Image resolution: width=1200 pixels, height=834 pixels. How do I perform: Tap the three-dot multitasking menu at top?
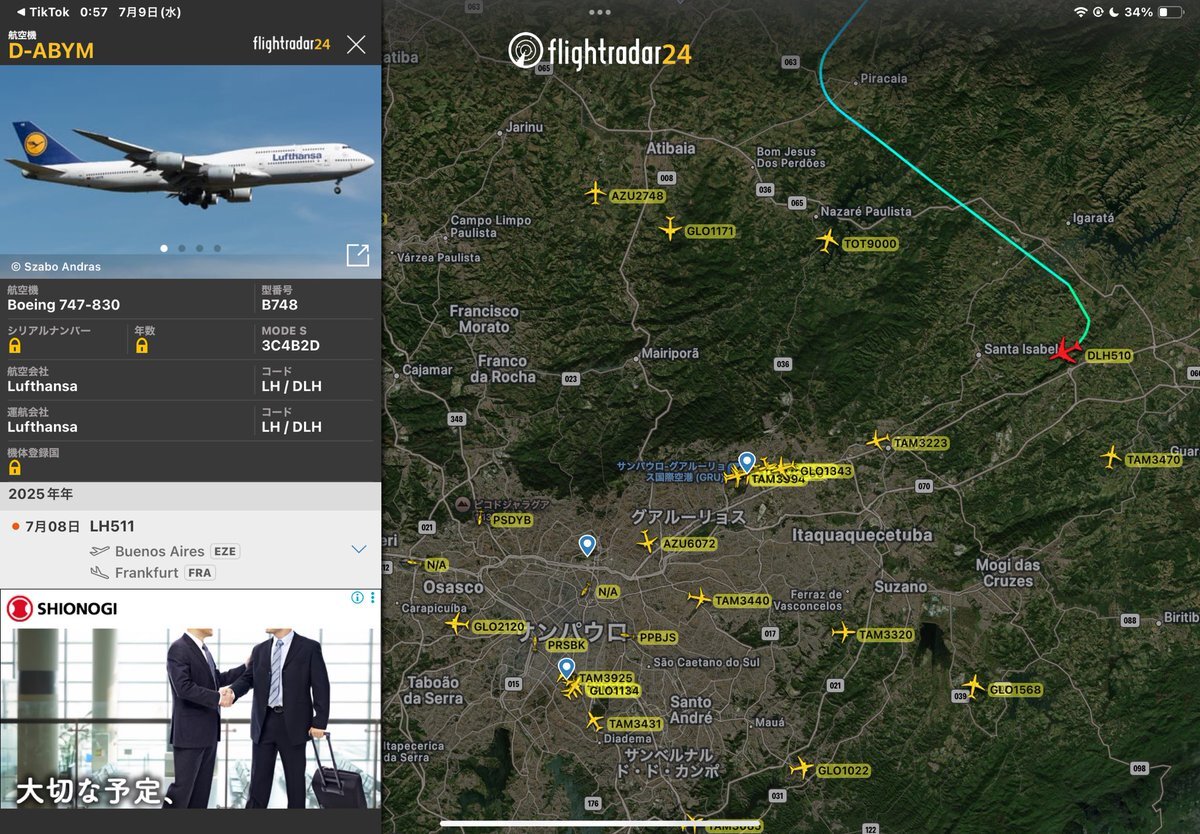tap(600, 12)
